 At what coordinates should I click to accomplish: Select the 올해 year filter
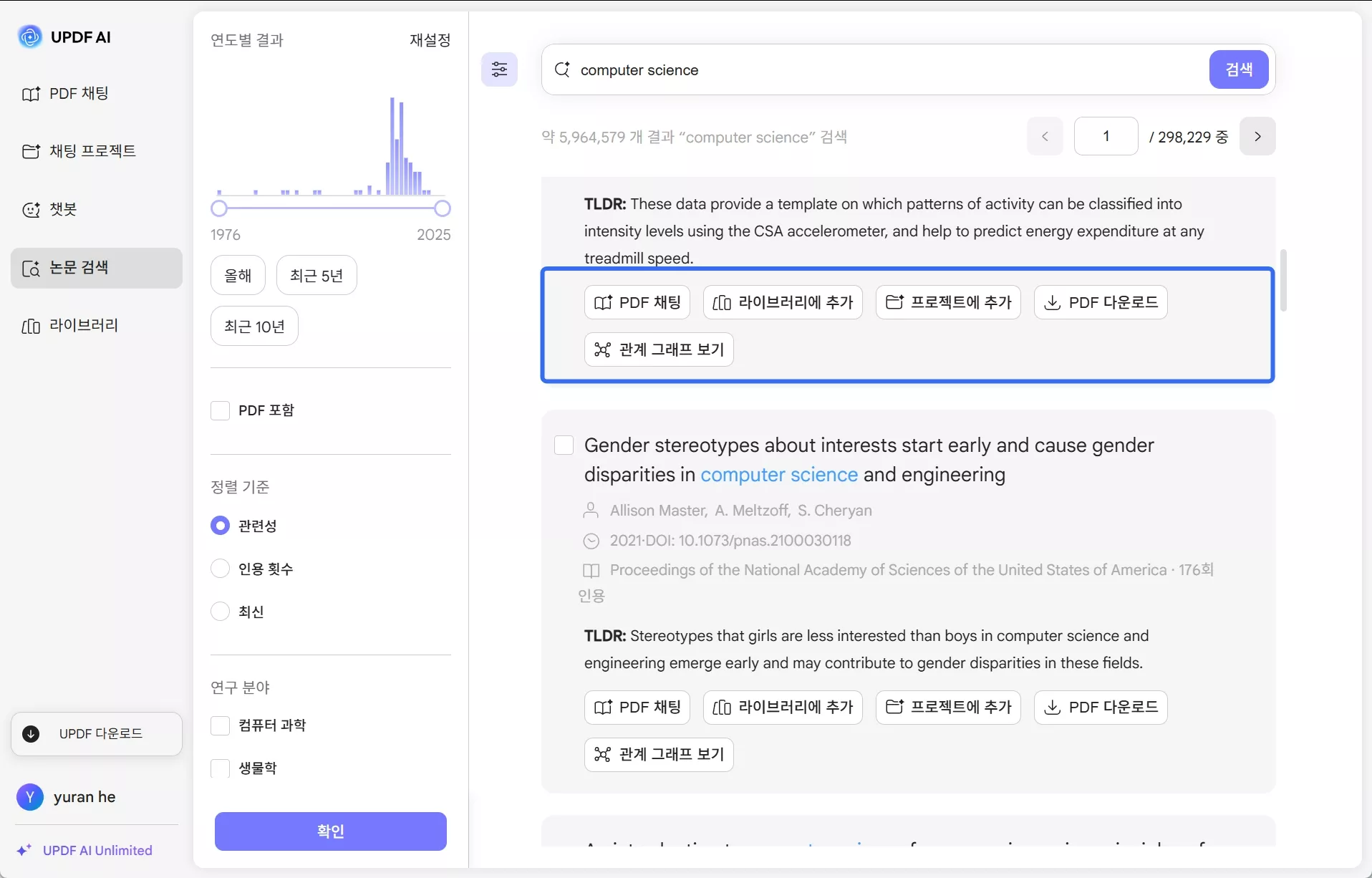coord(238,275)
